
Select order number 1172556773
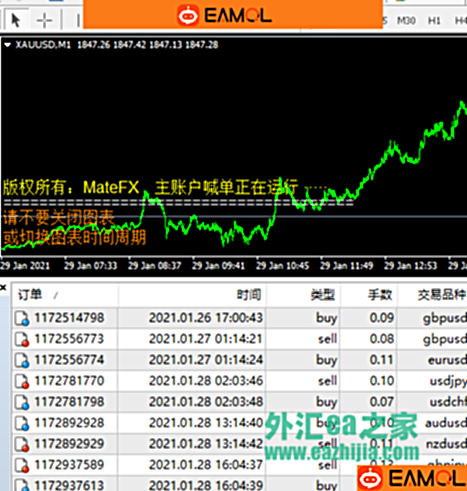click(69, 339)
